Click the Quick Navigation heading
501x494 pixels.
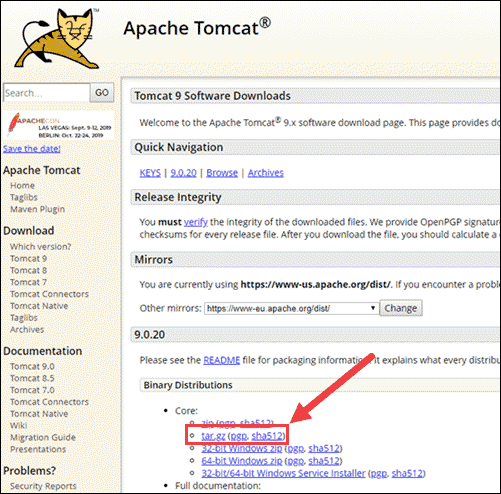point(179,147)
